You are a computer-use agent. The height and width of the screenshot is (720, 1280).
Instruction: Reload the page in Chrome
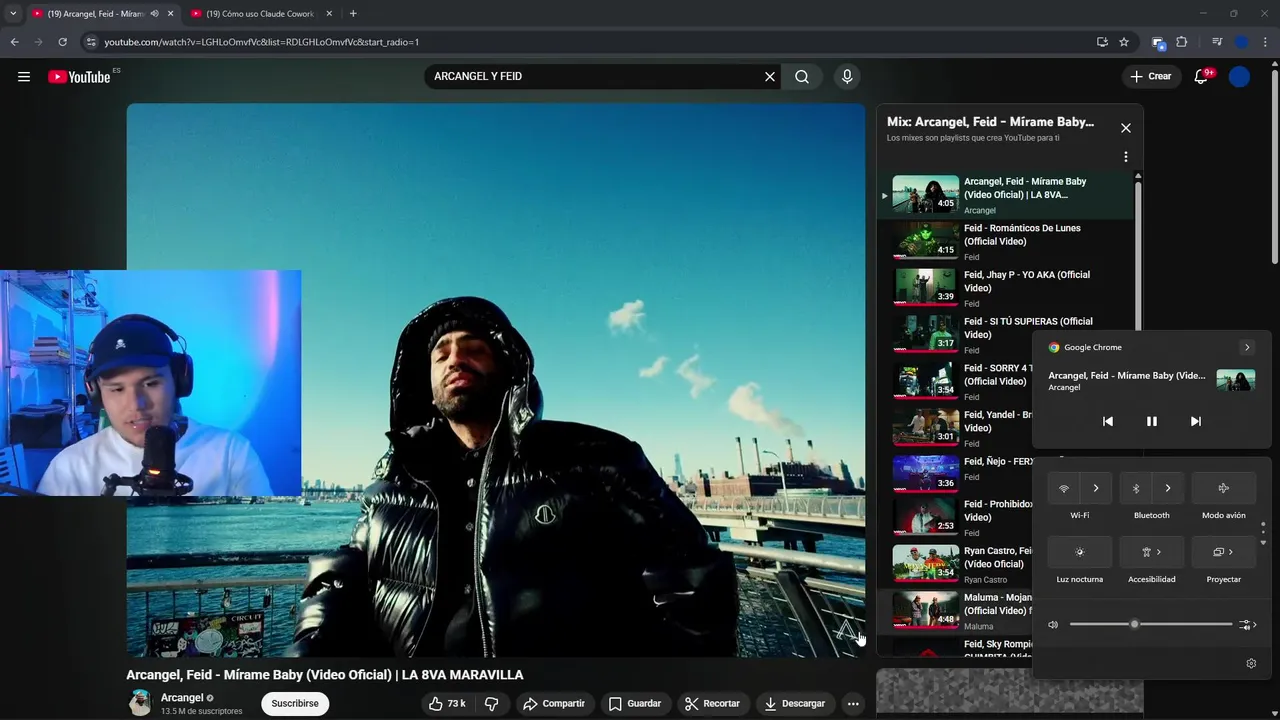pyautogui.click(x=62, y=42)
